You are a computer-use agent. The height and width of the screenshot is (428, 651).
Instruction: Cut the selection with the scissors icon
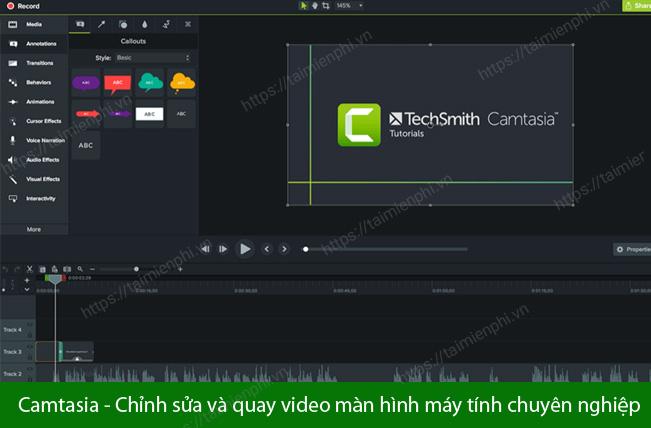point(29,269)
